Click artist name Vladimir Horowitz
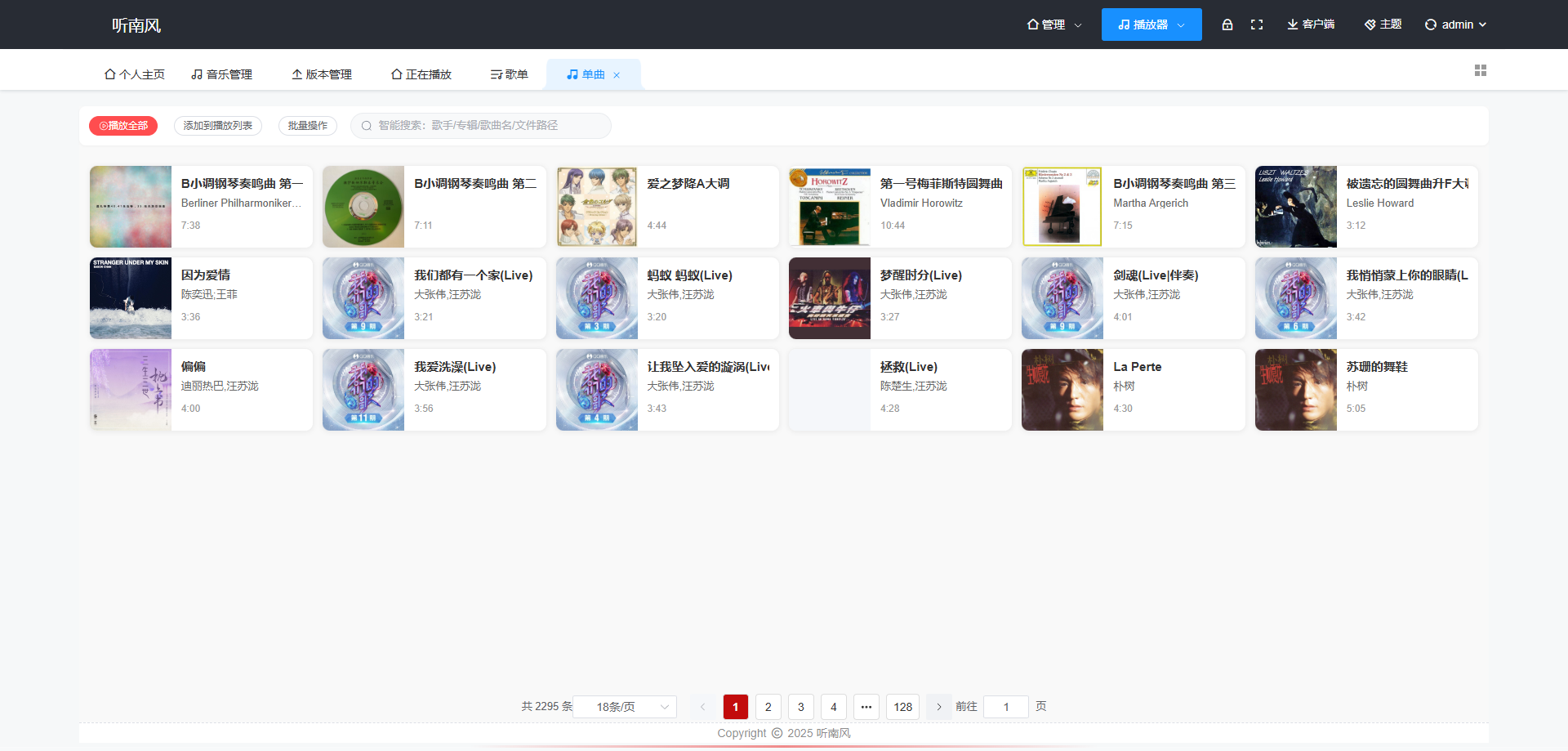This screenshot has width=1568, height=751. (x=921, y=203)
